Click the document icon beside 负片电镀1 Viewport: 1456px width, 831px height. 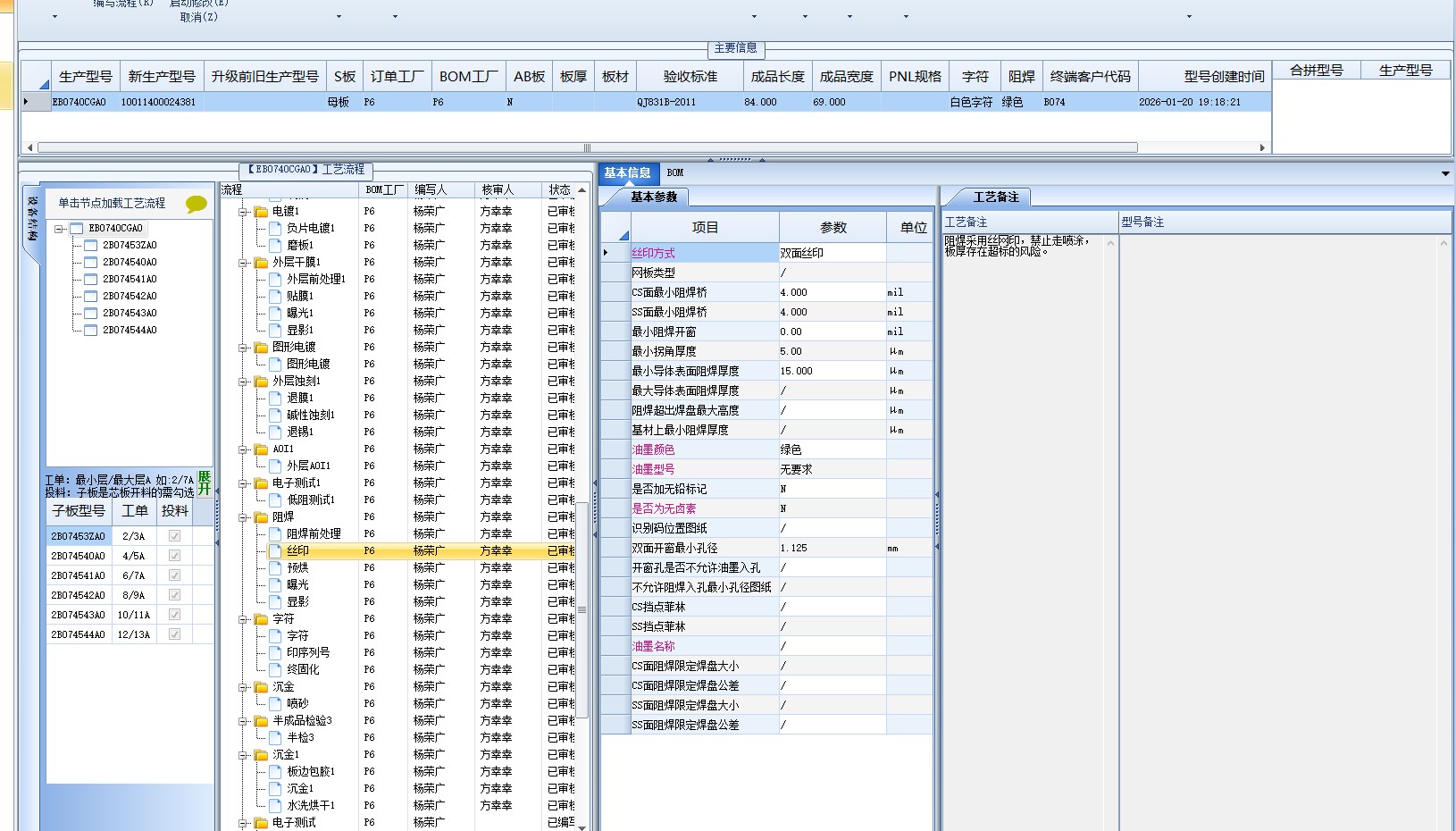(276, 229)
